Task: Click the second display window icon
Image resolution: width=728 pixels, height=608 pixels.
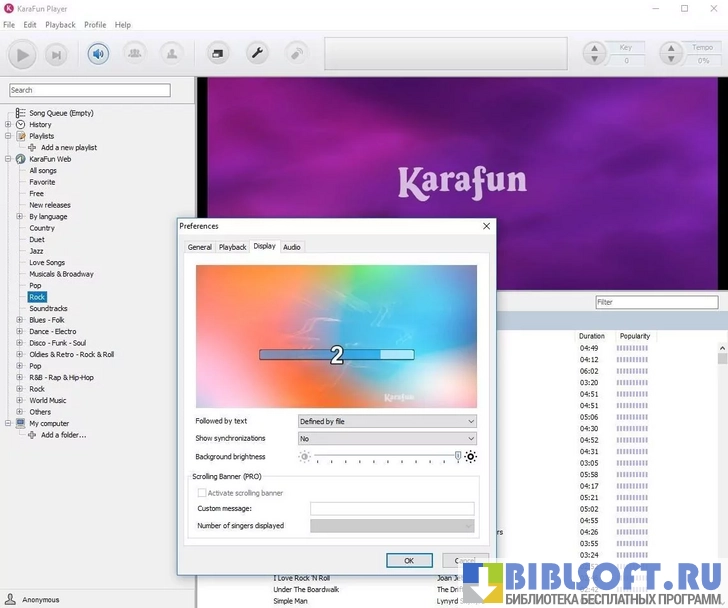Action: click(218, 54)
